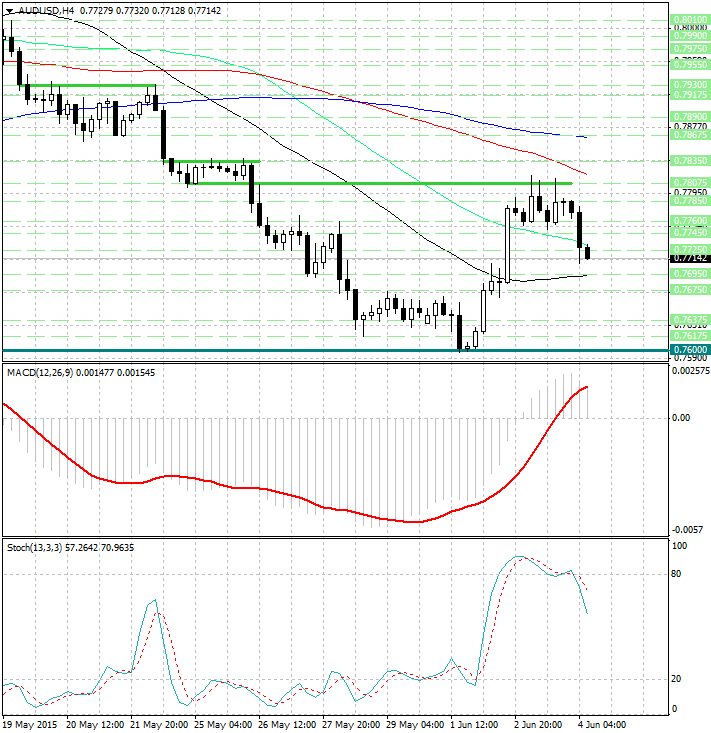Click the 0.77600 price level label

(x=690, y=220)
